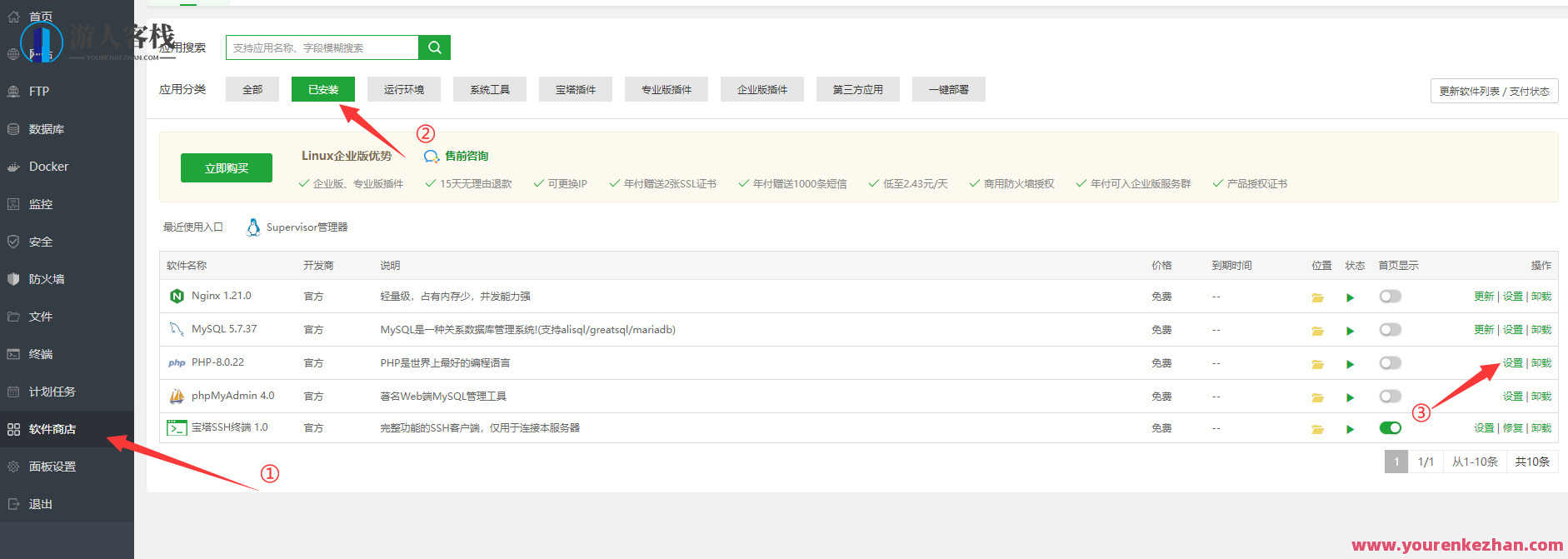Click the 宝塔SSH终端 terminal icon
1568x559 pixels.
(x=177, y=427)
